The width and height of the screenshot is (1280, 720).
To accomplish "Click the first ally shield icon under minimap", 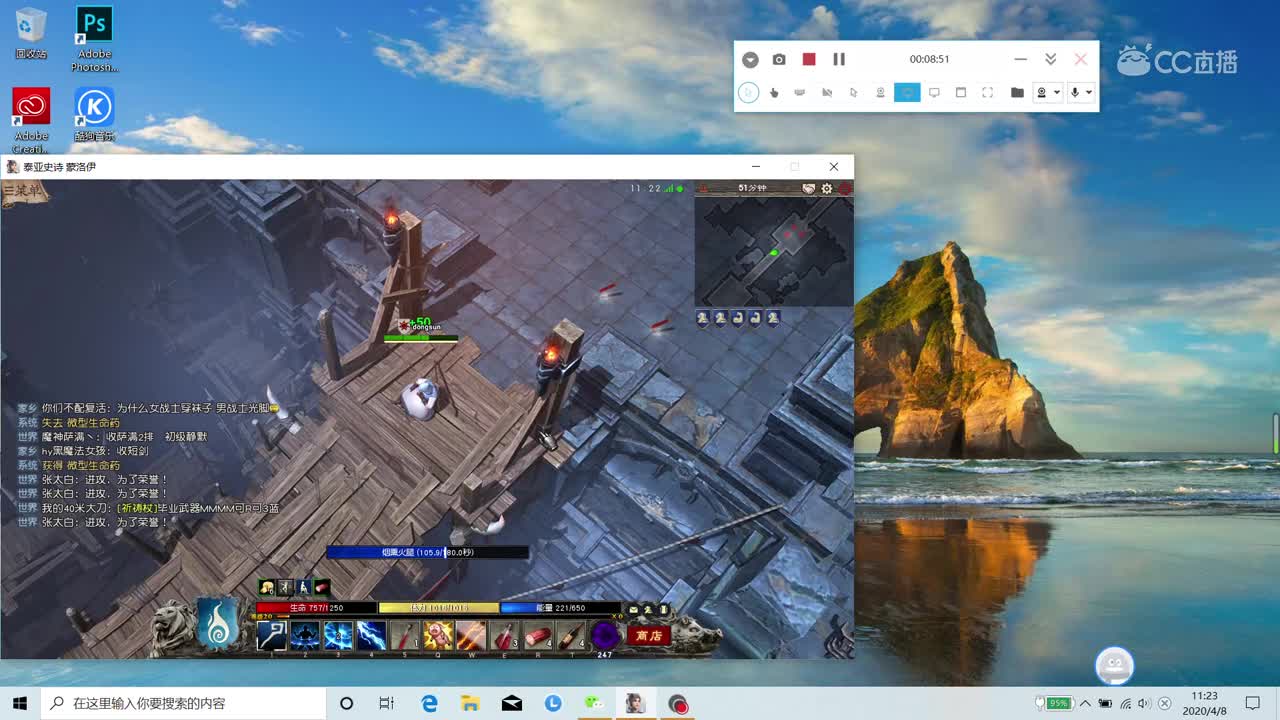I will 703,318.
